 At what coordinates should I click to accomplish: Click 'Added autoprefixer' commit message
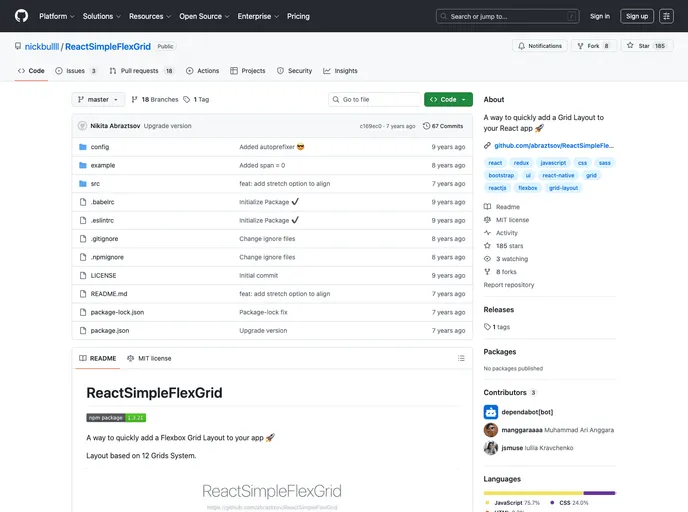271,147
